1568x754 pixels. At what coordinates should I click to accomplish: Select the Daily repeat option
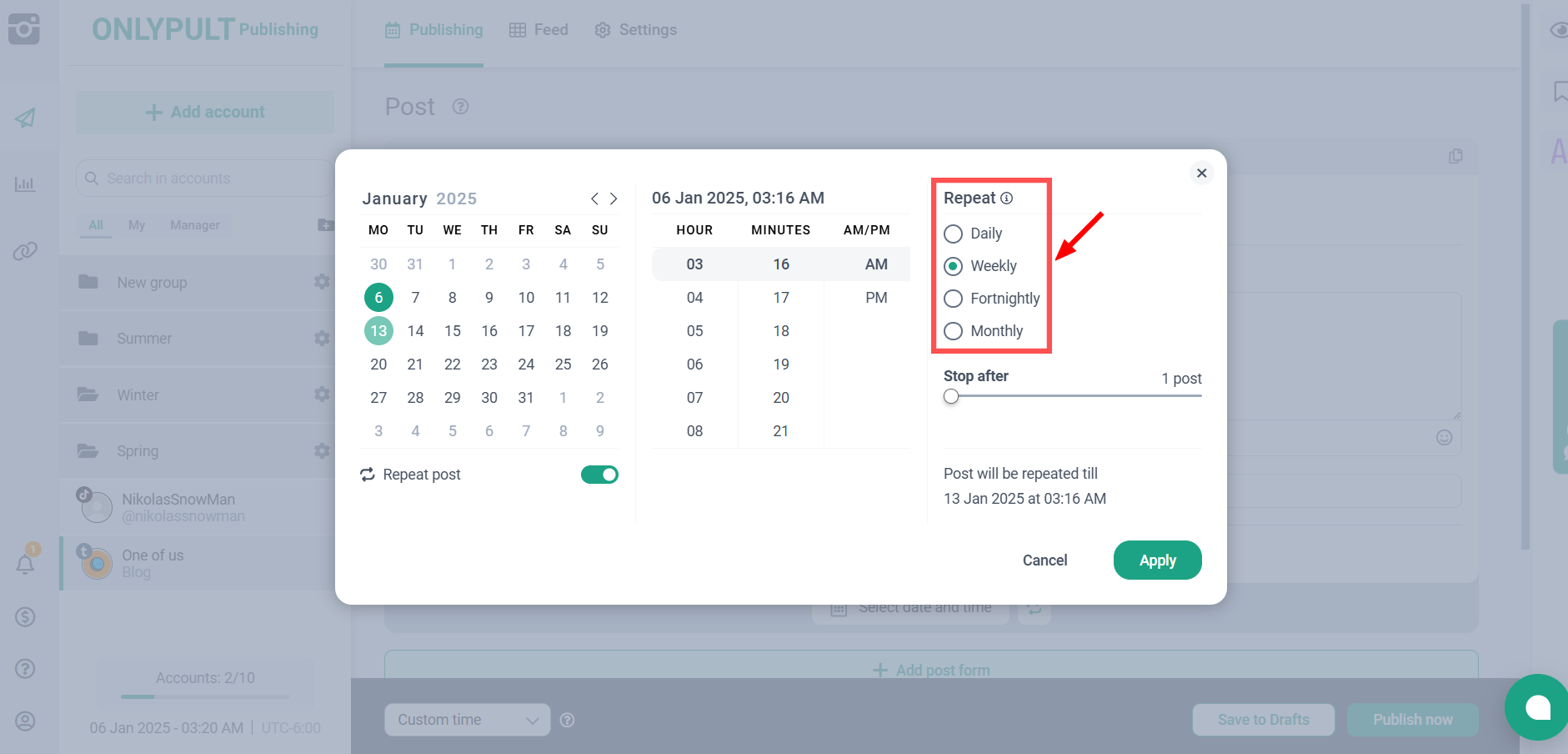[x=953, y=234]
